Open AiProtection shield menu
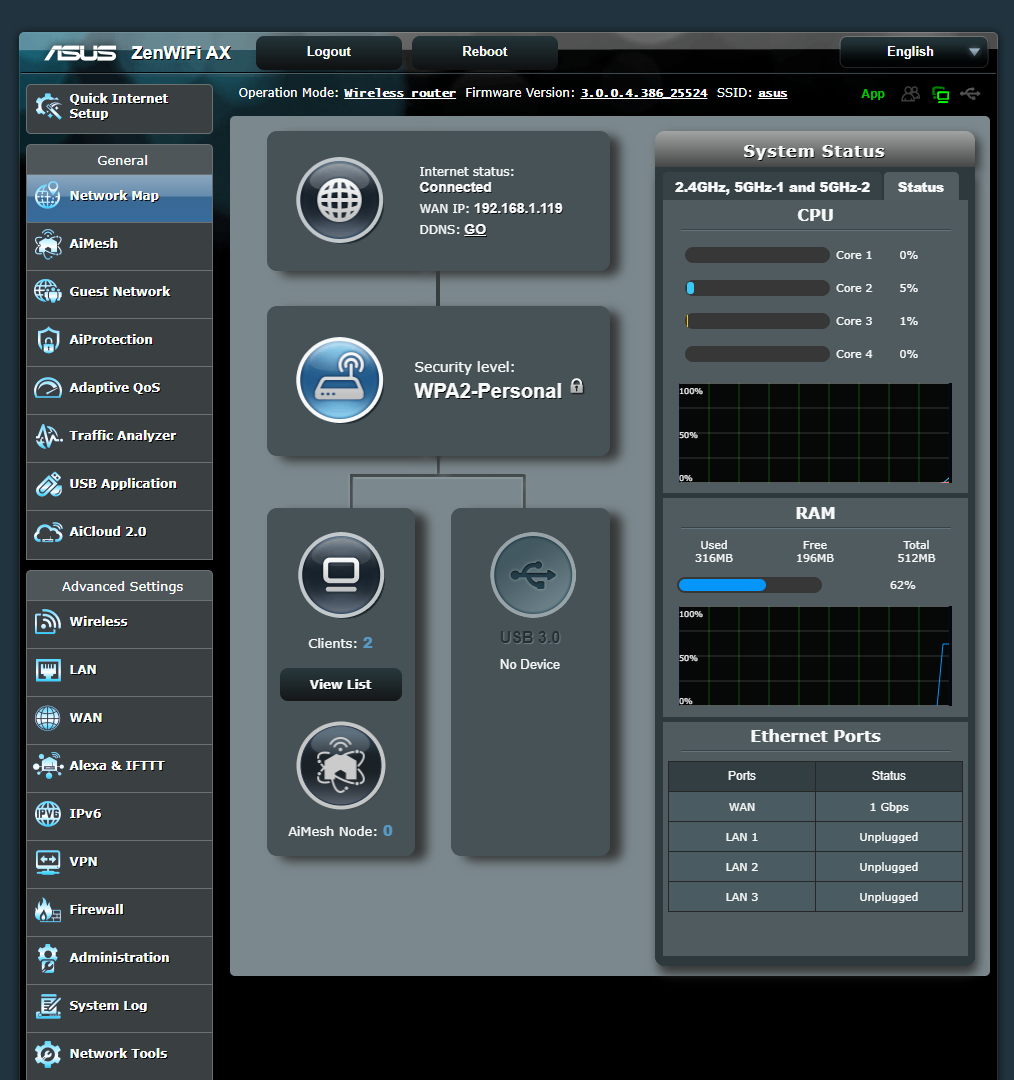Image resolution: width=1014 pixels, height=1080 pixels. click(x=119, y=340)
